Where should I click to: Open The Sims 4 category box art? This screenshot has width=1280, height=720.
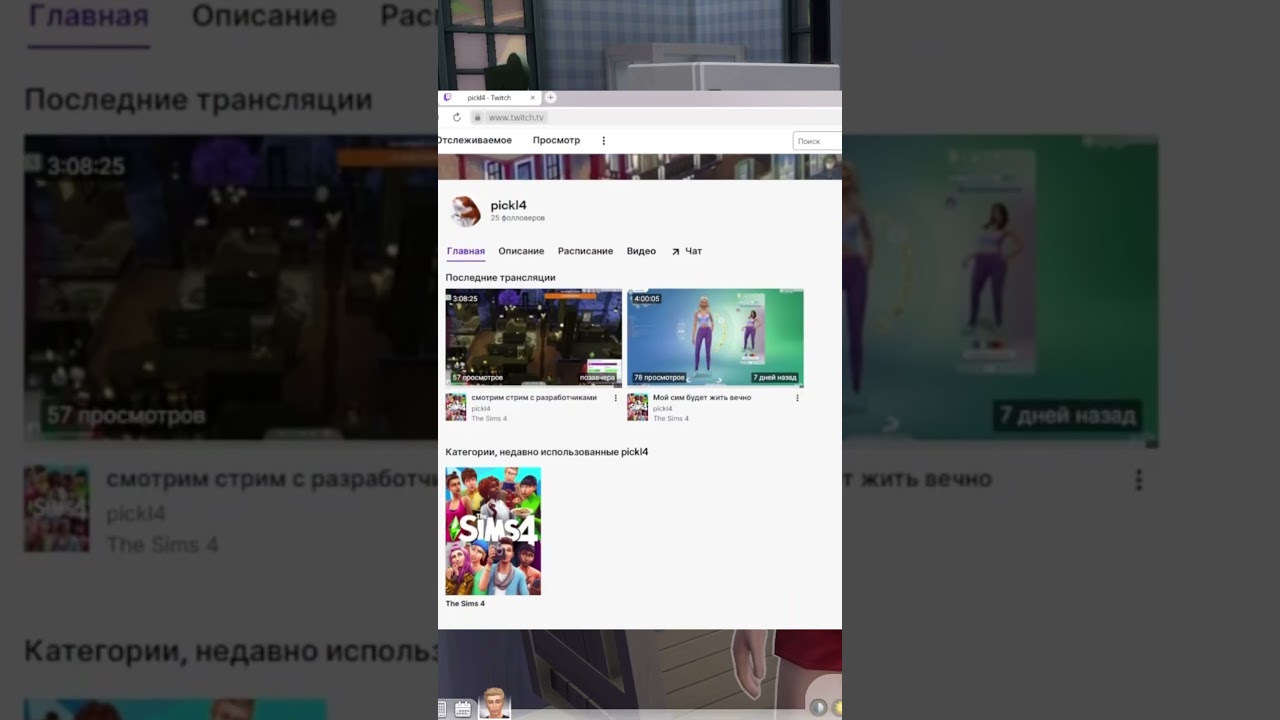click(493, 531)
